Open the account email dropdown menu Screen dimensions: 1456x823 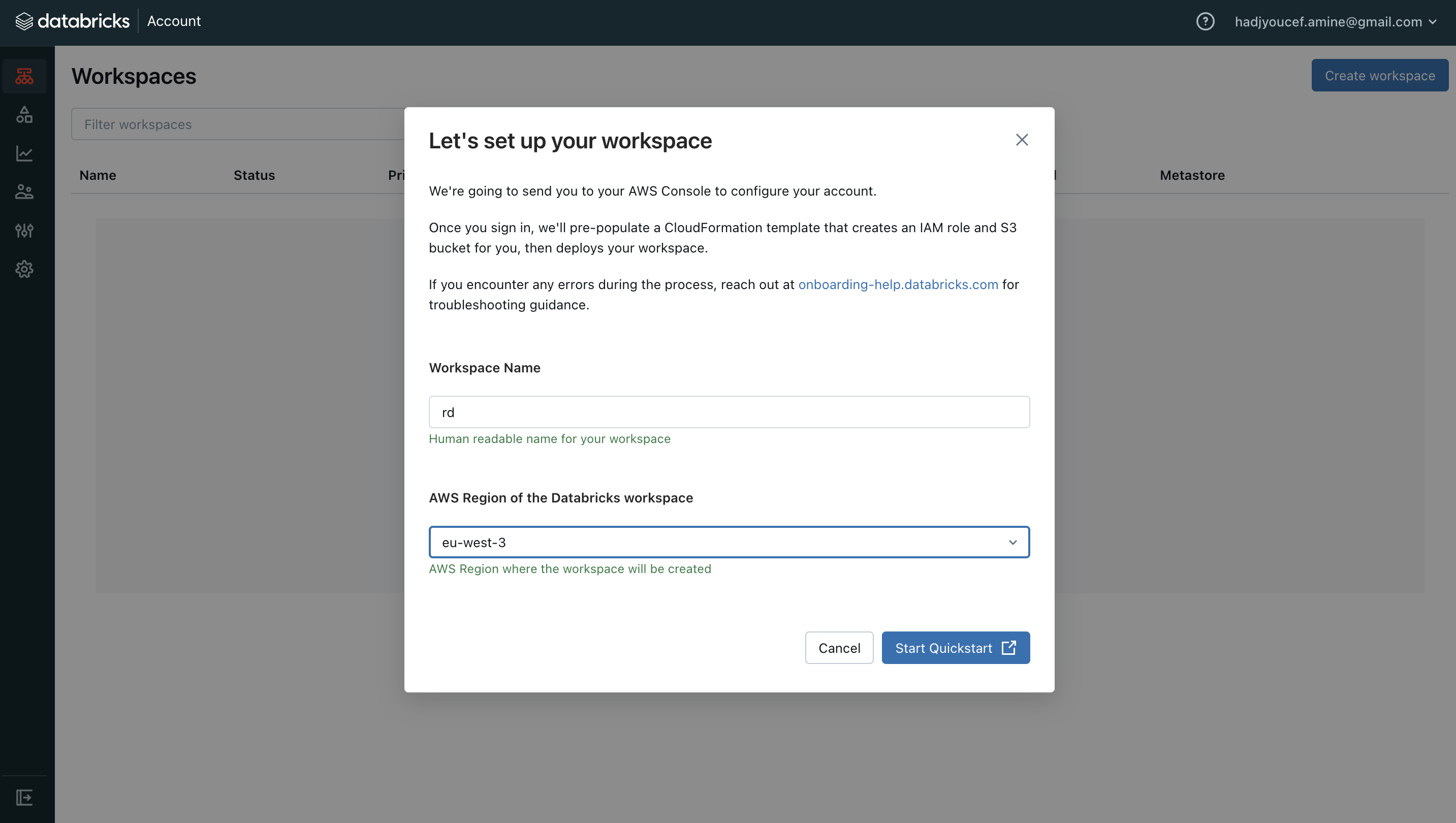1336,21
